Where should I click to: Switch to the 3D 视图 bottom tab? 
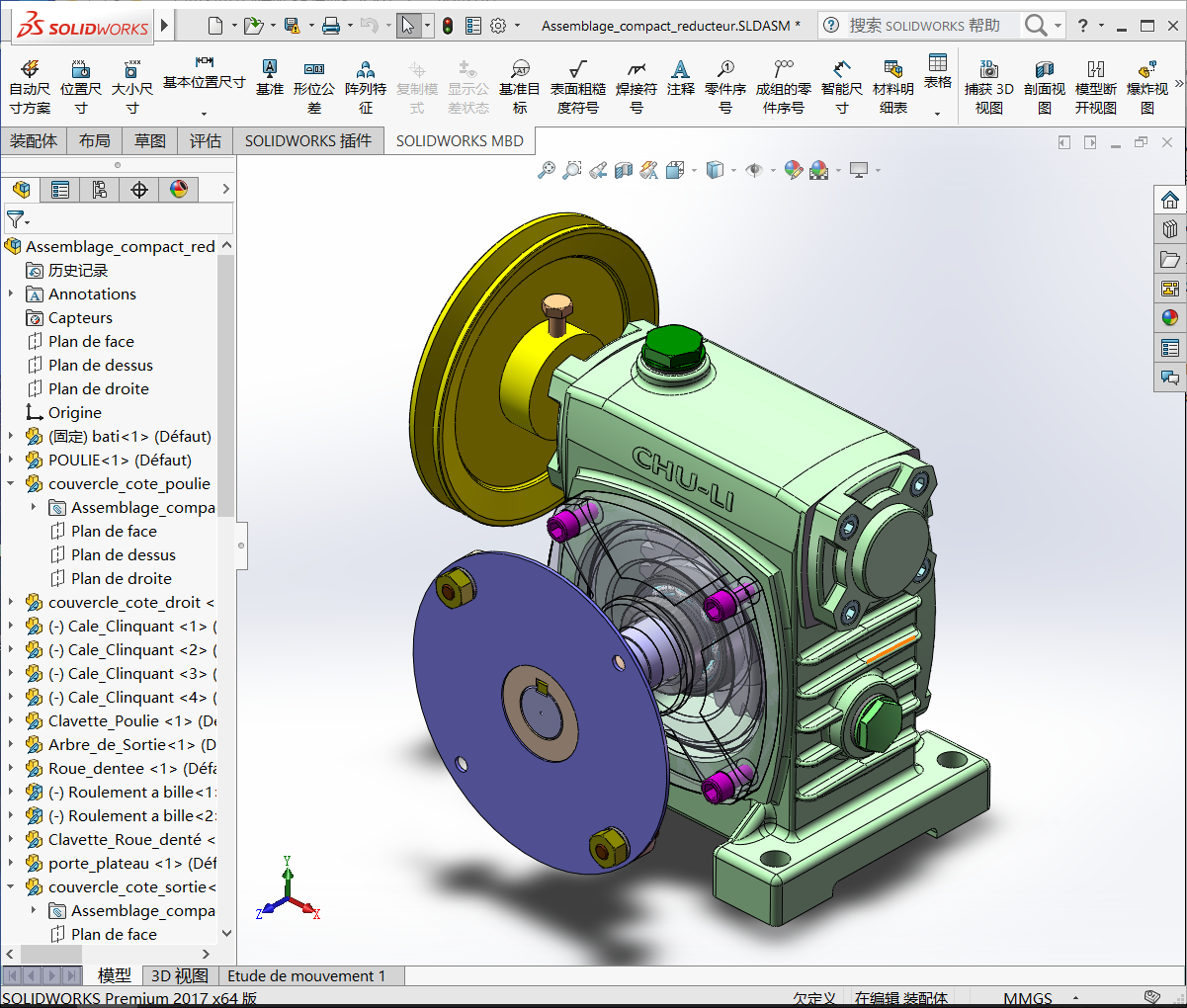pyautogui.click(x=180, y=975)
